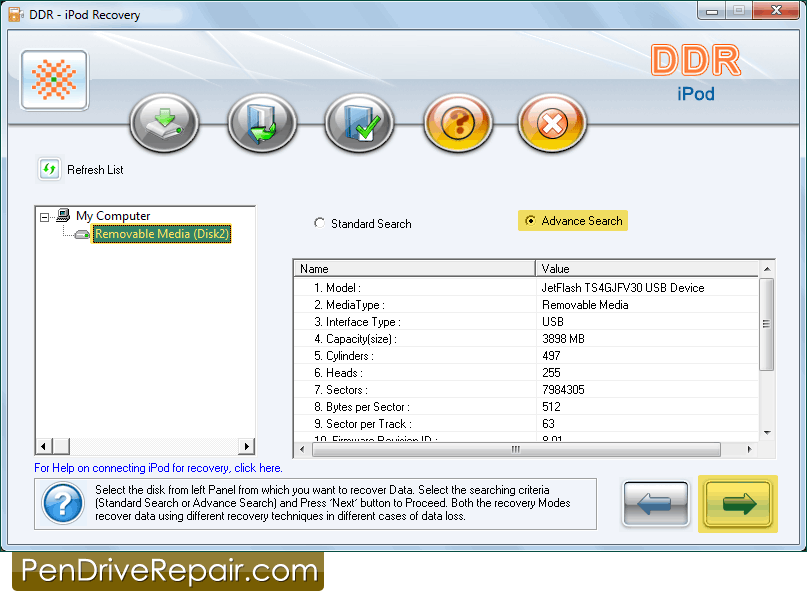Click 'JetFlash TS4GJFV30 USB Device' value
The image size is (807, 591).
click(x=623, y=288)
